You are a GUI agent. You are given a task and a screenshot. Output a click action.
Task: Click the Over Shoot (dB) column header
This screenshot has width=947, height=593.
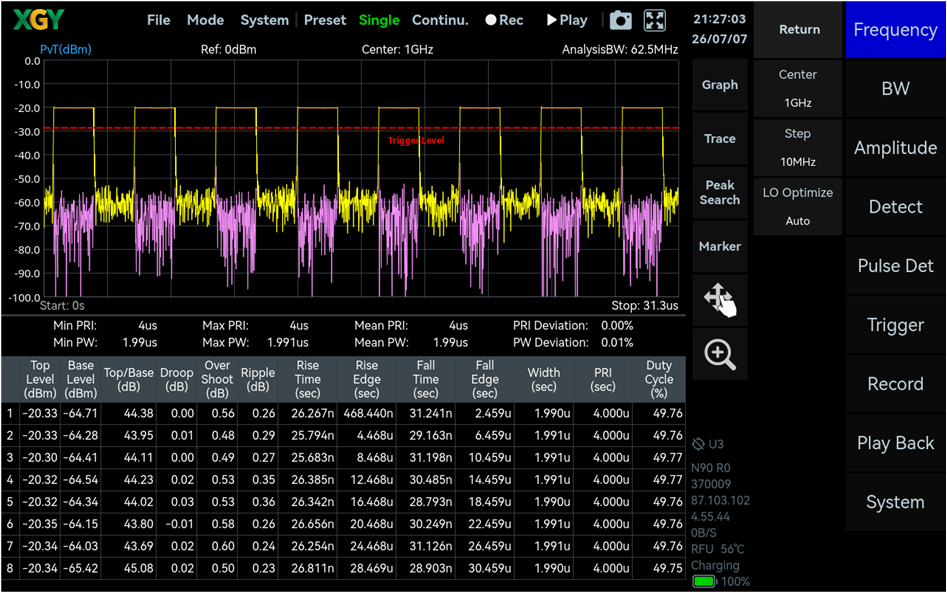click(x=217, y=379)
